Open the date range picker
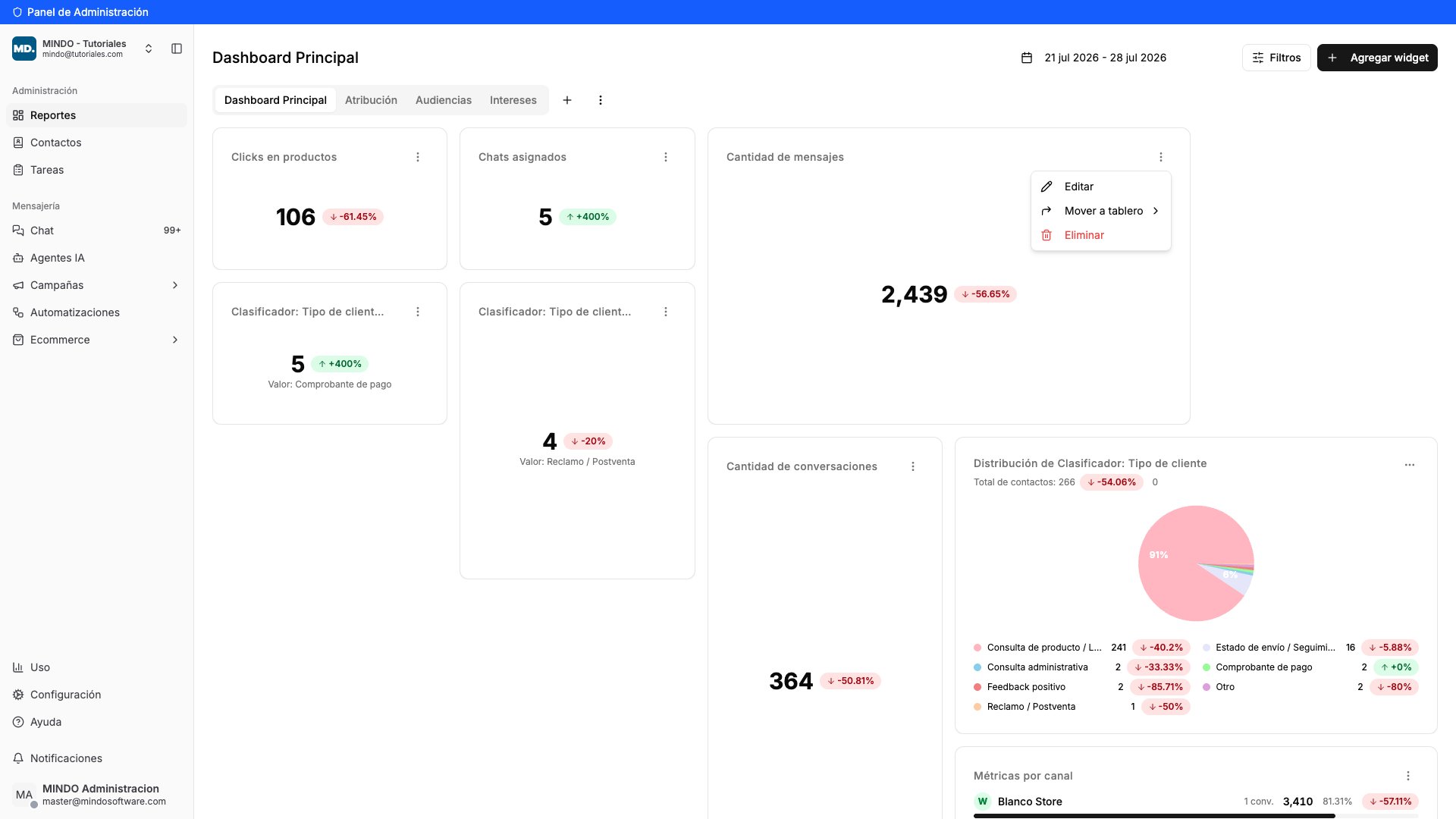The height and width of the screenshot is (819, 1456). (x=1094, y=58)
